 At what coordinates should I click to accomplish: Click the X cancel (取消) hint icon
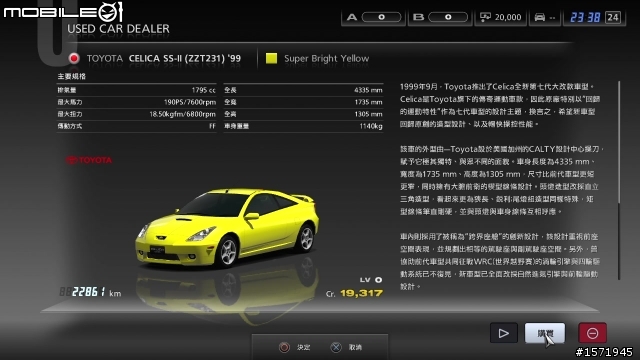336,347
